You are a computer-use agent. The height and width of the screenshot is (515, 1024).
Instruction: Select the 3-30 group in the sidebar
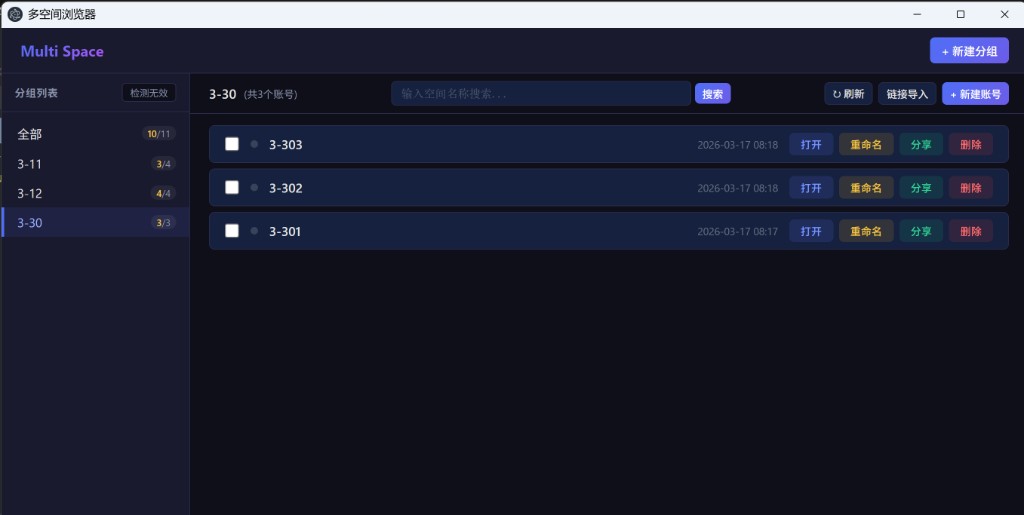click(95, 223)
